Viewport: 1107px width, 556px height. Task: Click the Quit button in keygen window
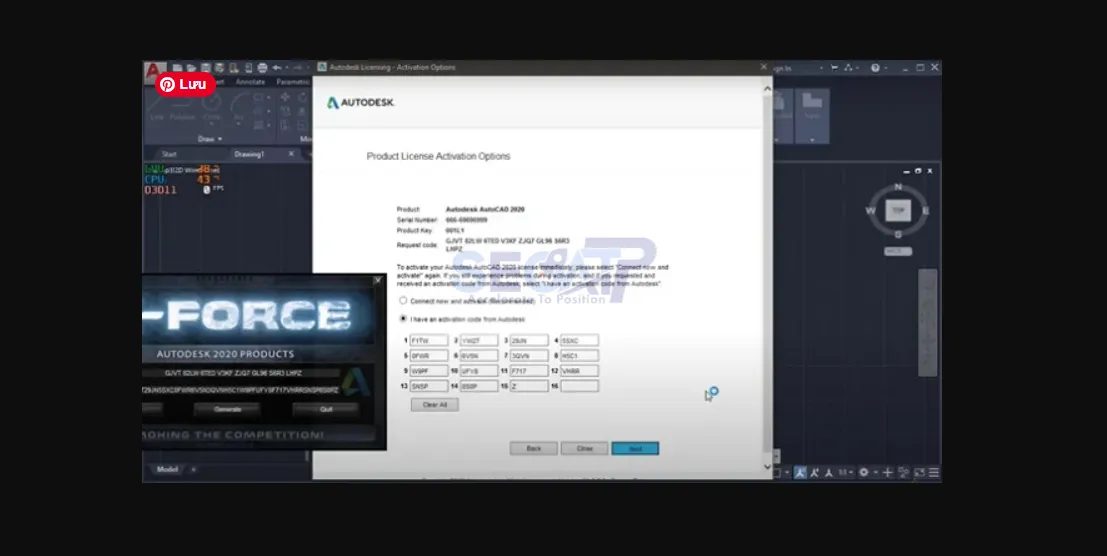[x=325, y=409]
